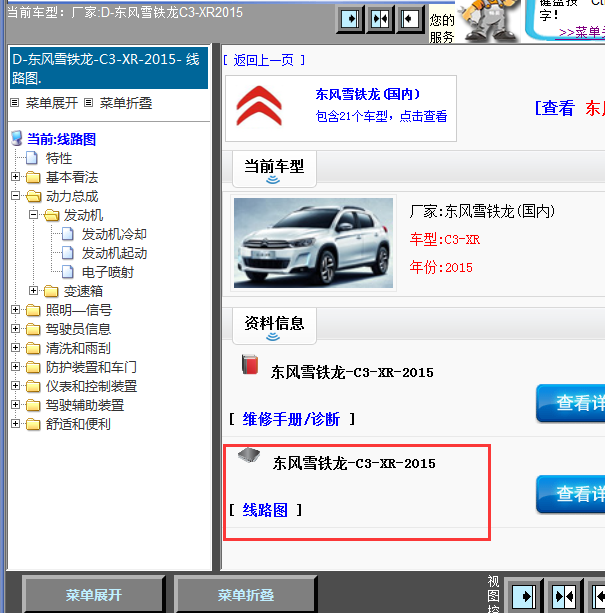Open 东风雪铁龙(国内) brand link
Image resolution: width=605 pixels, height=613 pixels.
(367, 94)
